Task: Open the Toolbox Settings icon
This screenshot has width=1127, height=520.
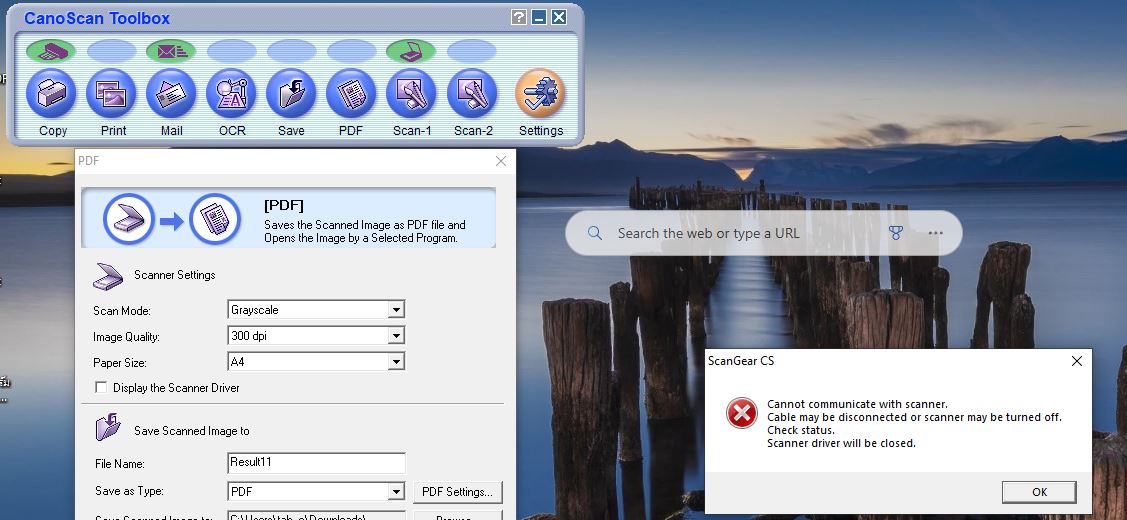Action: (540, 93)
